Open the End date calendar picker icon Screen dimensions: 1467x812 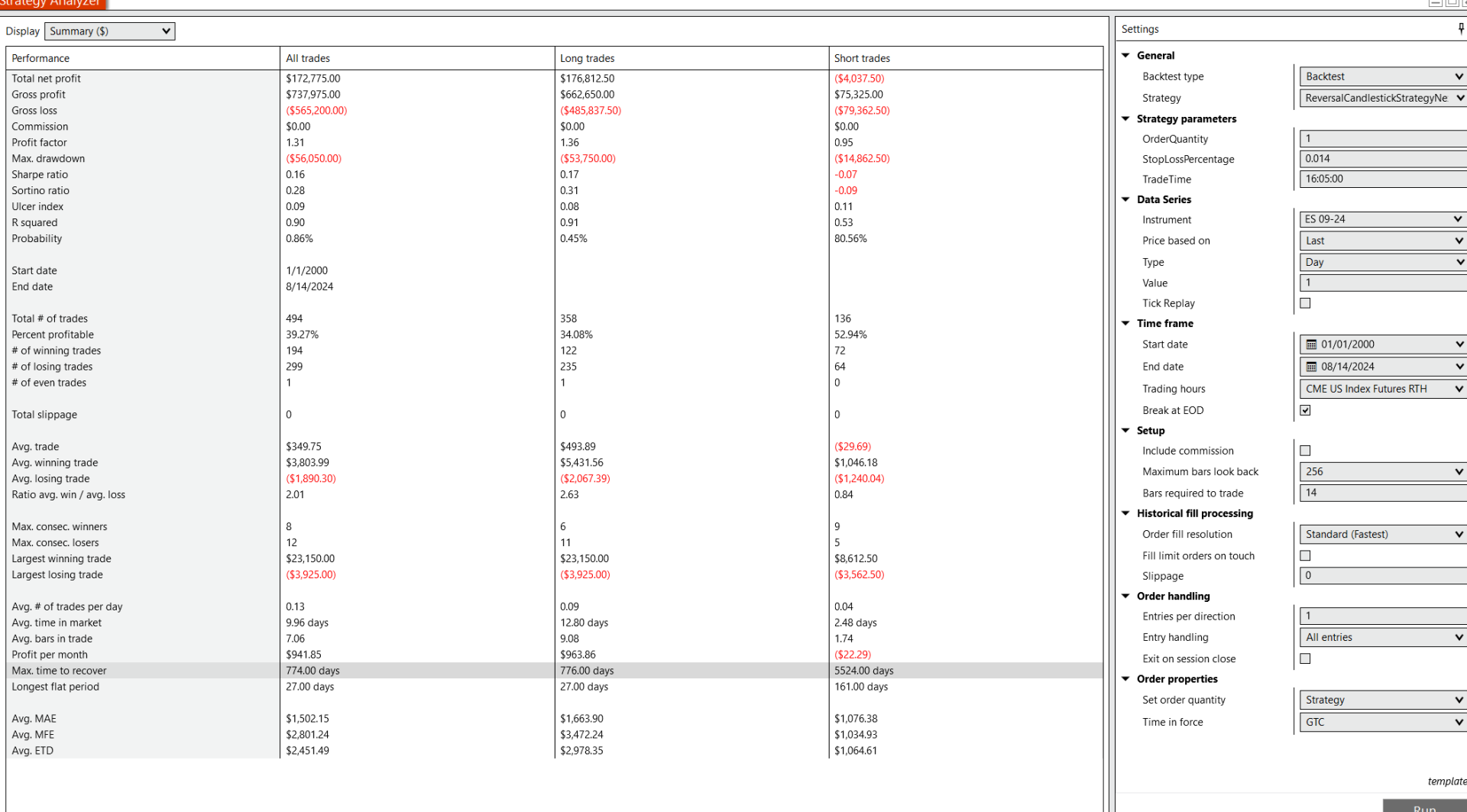1311,367
